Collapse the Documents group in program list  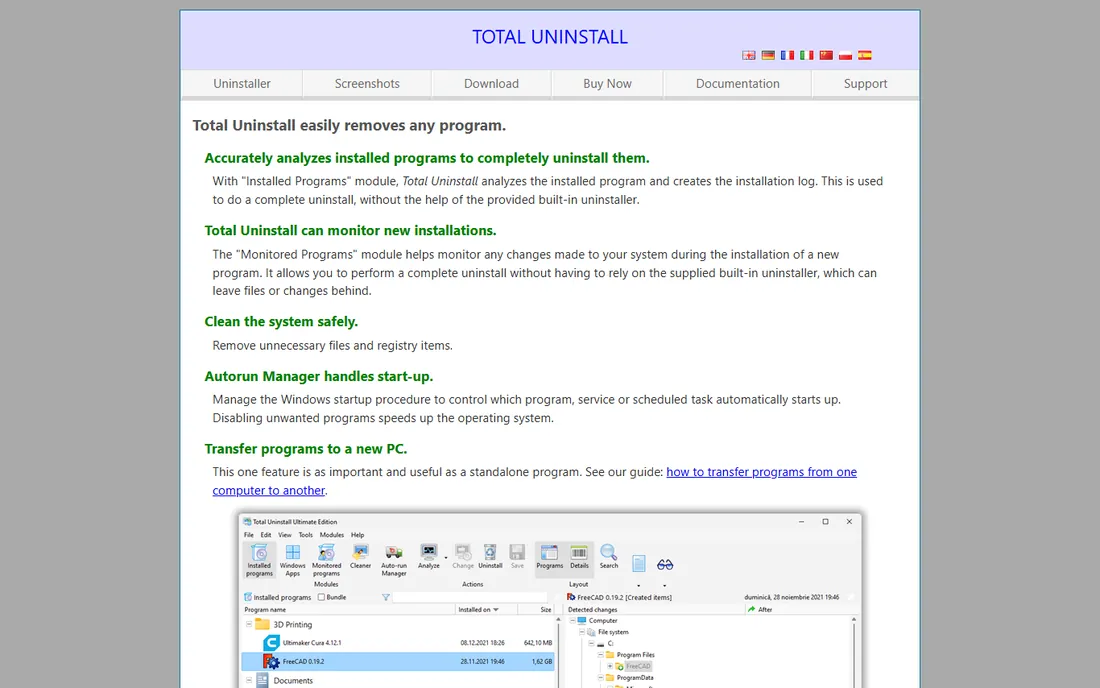249,680
